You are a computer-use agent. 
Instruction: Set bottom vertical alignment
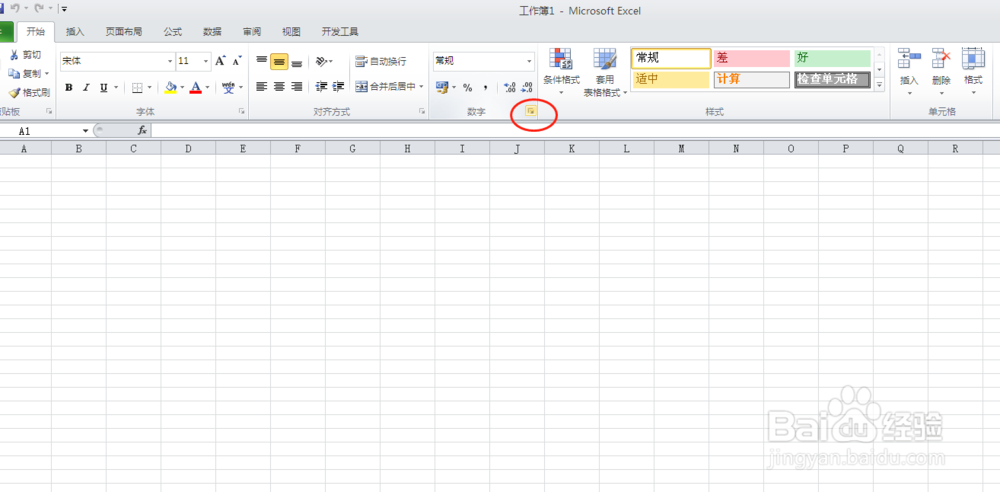coord(297,61)
